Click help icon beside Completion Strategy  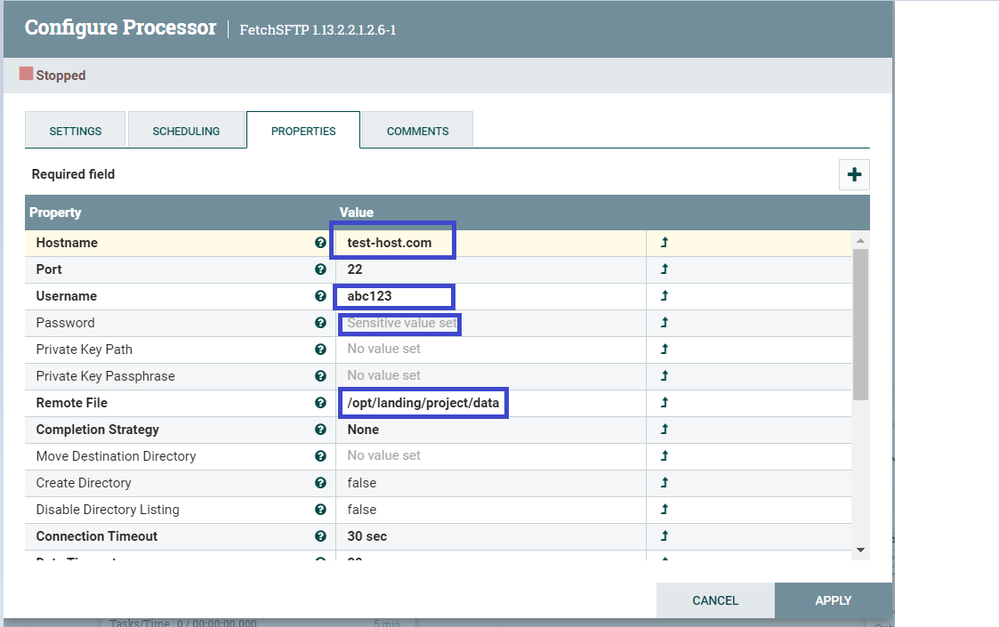click(320, 430)
